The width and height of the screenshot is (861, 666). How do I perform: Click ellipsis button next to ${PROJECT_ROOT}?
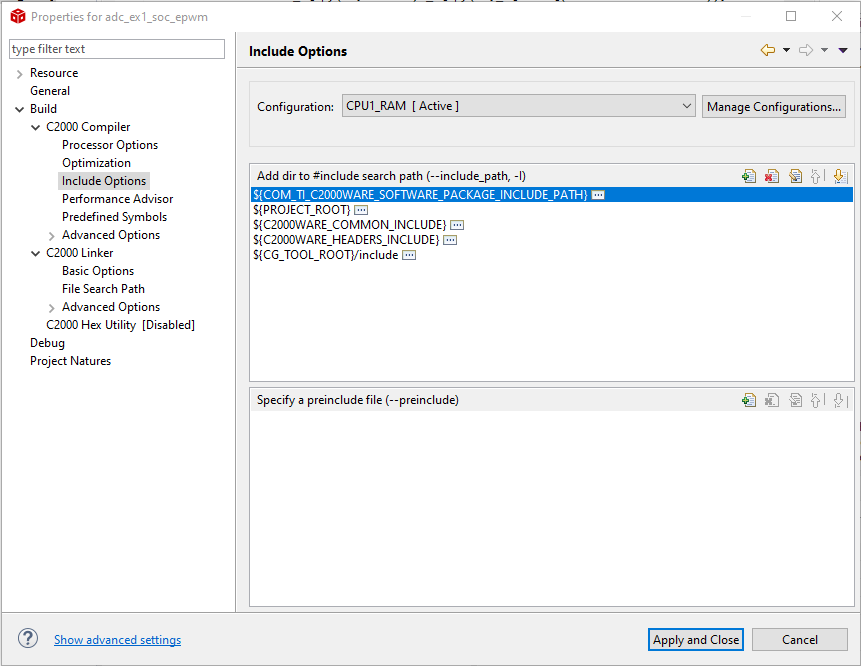tap(361, 210)
